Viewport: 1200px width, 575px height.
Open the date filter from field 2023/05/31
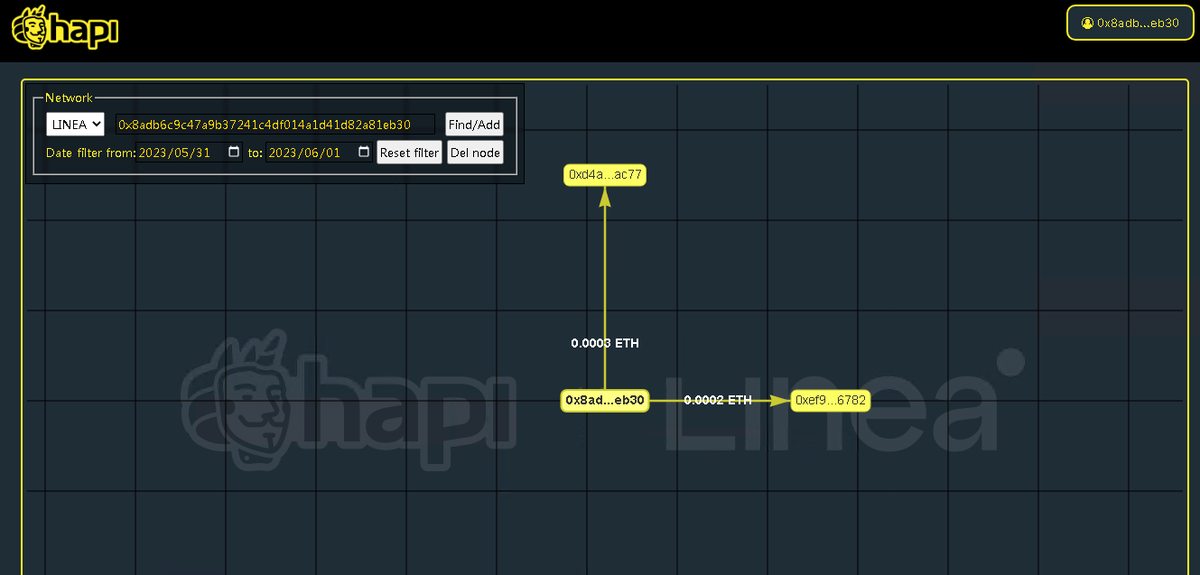tap(189, 153)
